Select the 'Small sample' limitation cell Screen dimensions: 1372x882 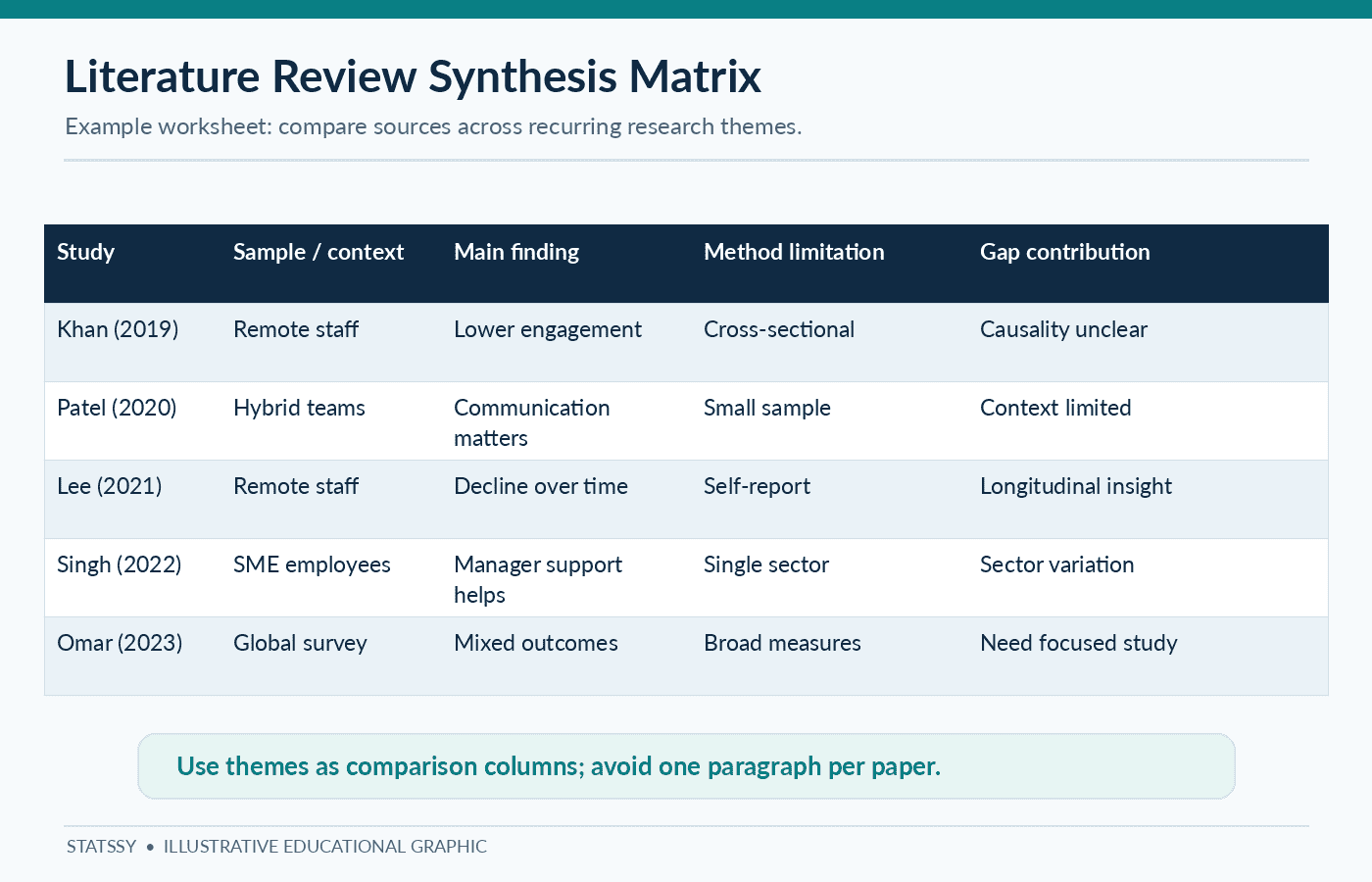[767, 409]
